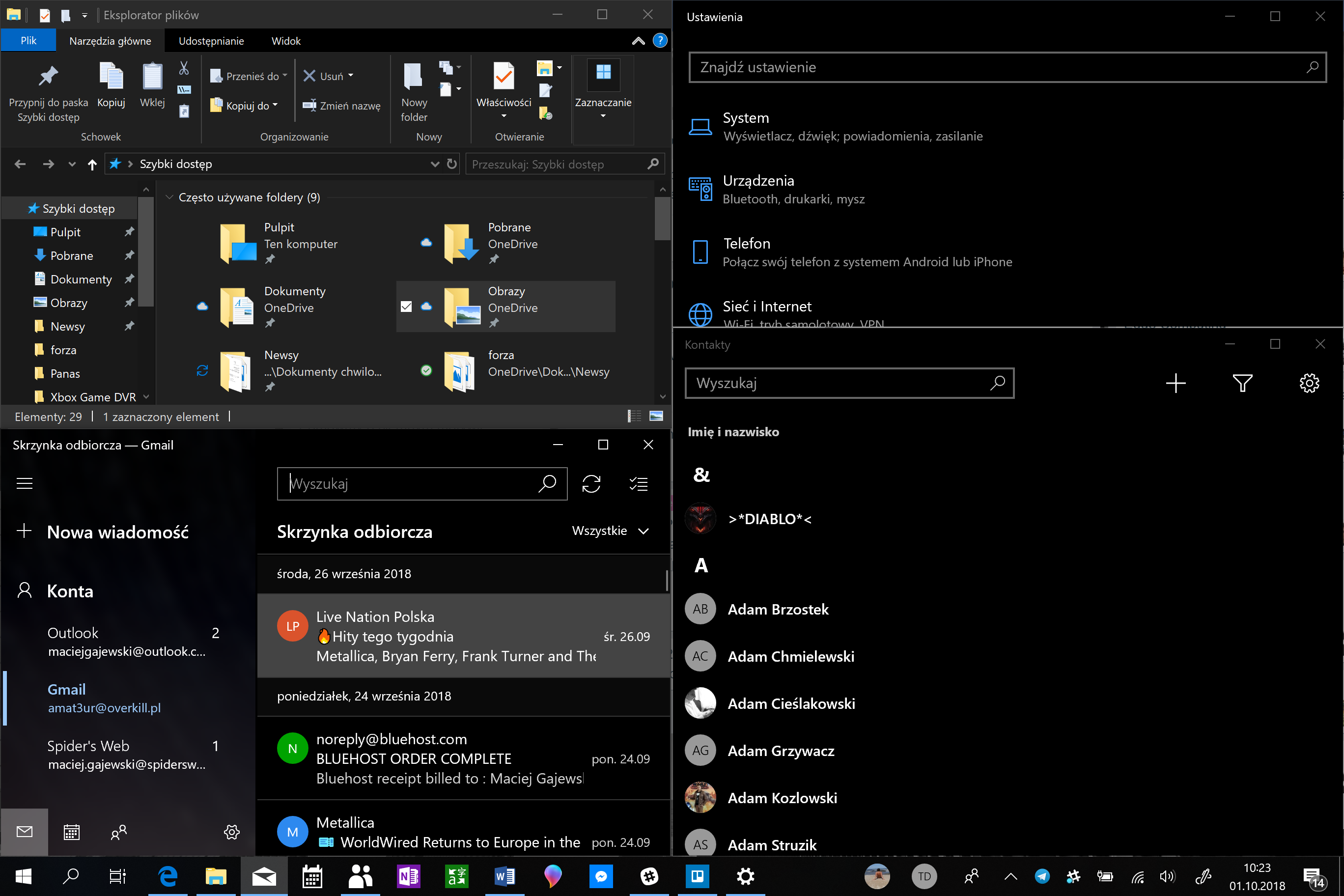
Task: Click Pin to Quick access icon in ribbon
Action: tap(49, 76)
